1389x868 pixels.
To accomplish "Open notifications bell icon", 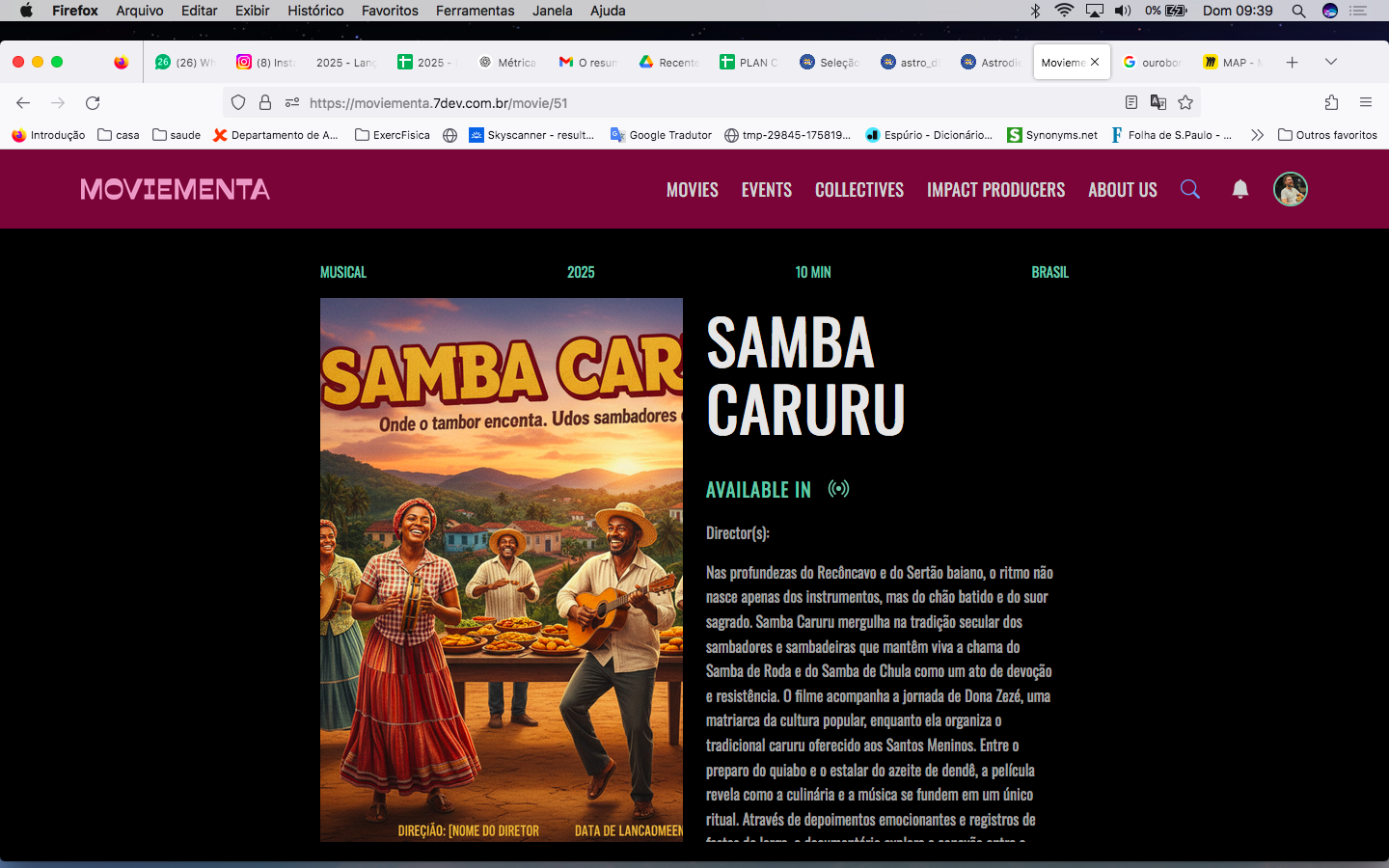I will 1240,189.
